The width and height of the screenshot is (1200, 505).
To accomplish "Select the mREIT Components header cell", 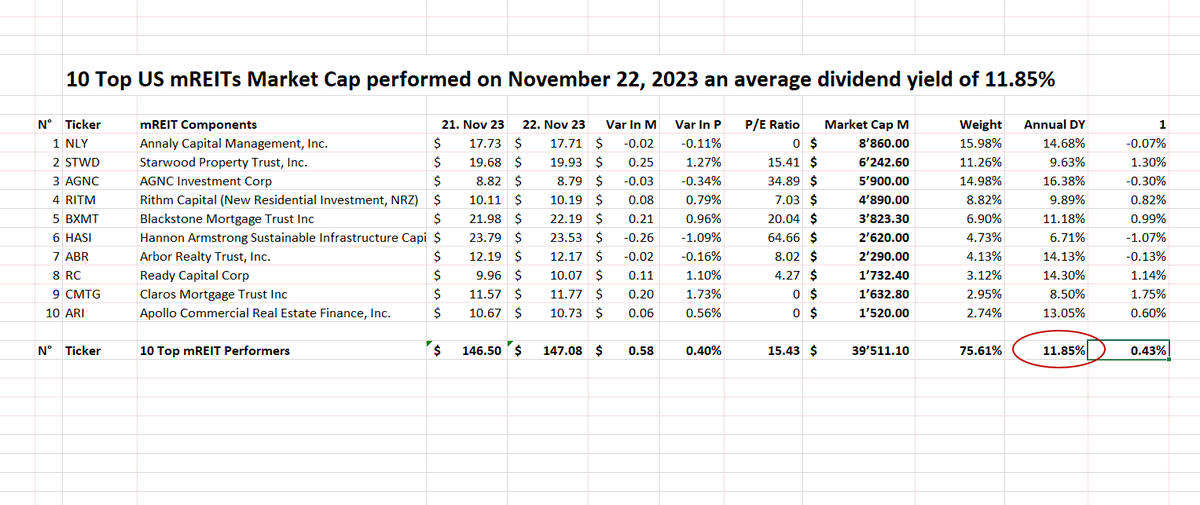I will pos(199,125).
